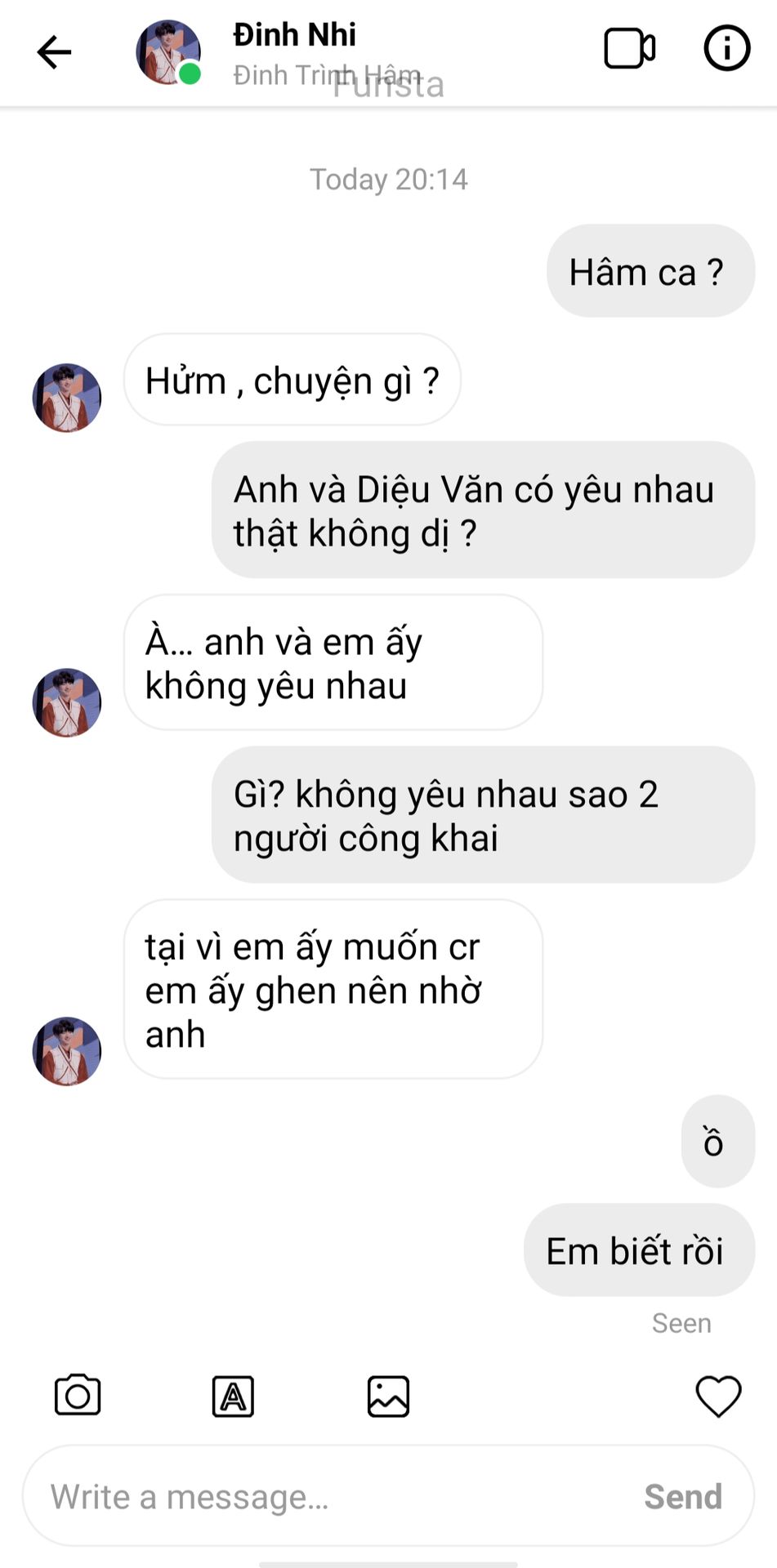This screenshot has height=1568, width=777.
Task: Tap the "Anh và Diệu Văn" message bubble
Action: [483, 510]
